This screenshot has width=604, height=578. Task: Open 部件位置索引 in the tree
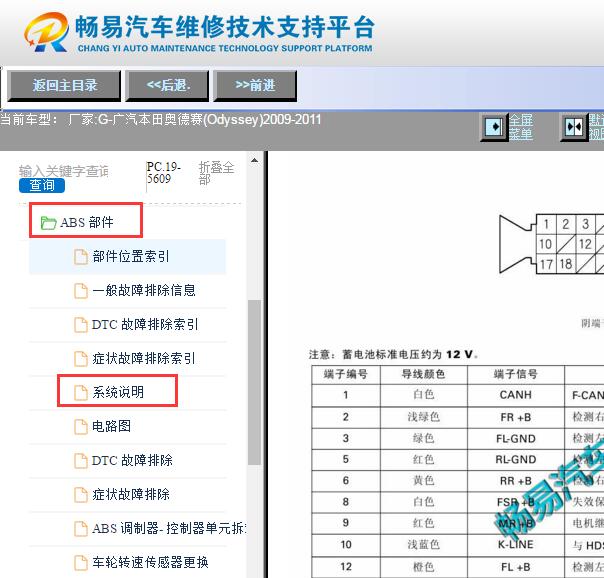pyautogui.click(x=131, y=256)
